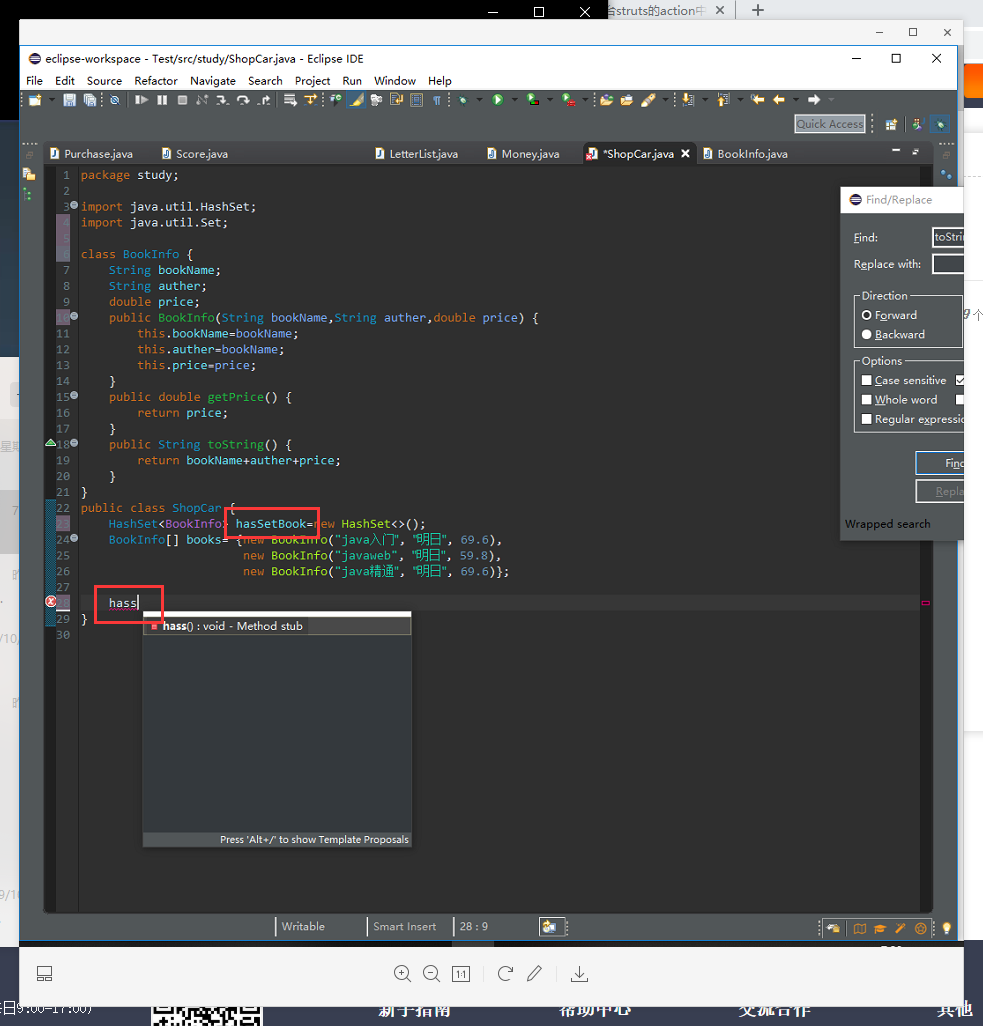The width and height of the screenshot is (983, 1026).
Task: Click the Save All toolbar icon
Action: [90, 99]
